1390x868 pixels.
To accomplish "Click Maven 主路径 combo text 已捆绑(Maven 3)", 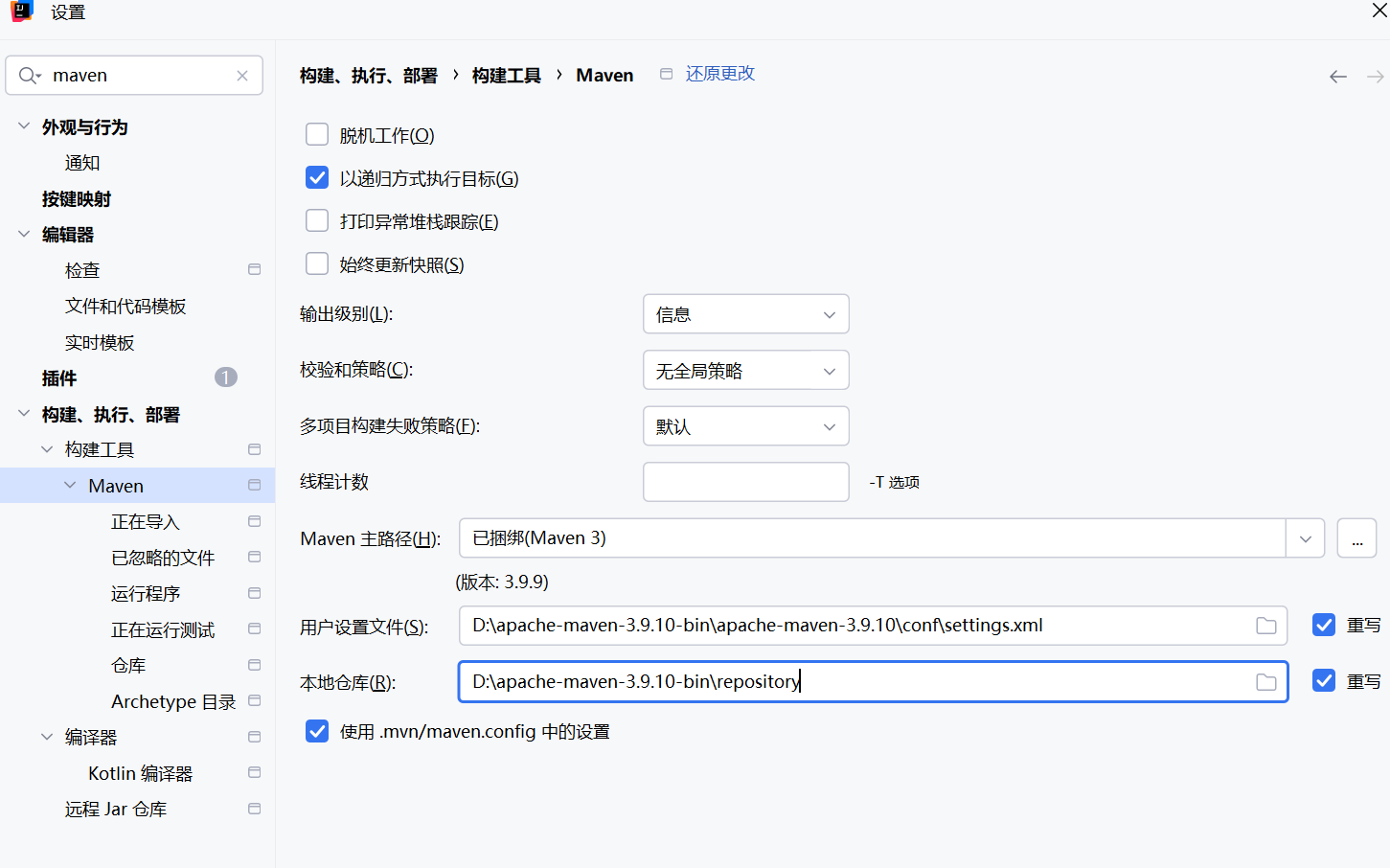I will [x=539, y=538].
